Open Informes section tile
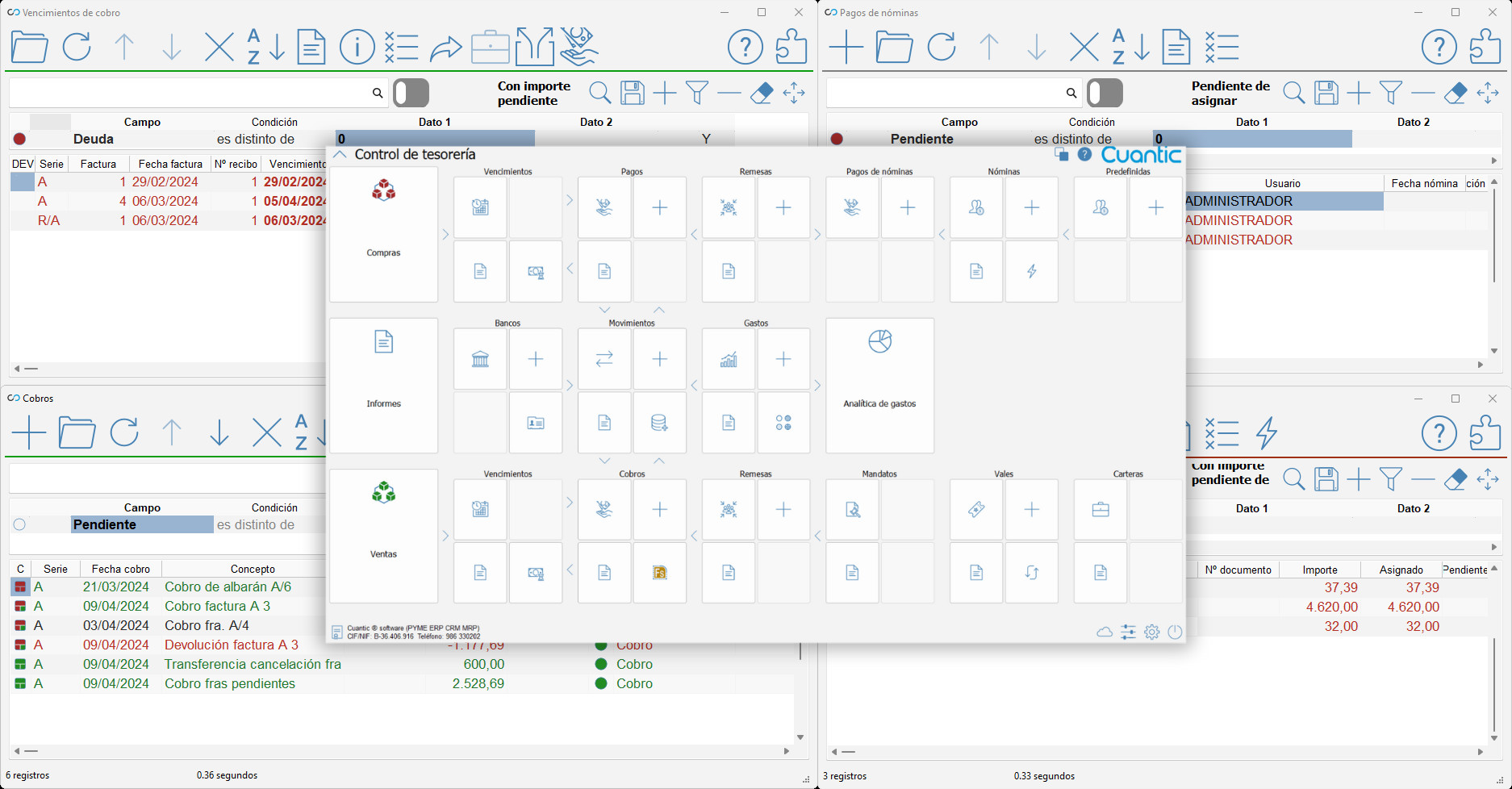The image size is (1512, 789). pos(383,386)
